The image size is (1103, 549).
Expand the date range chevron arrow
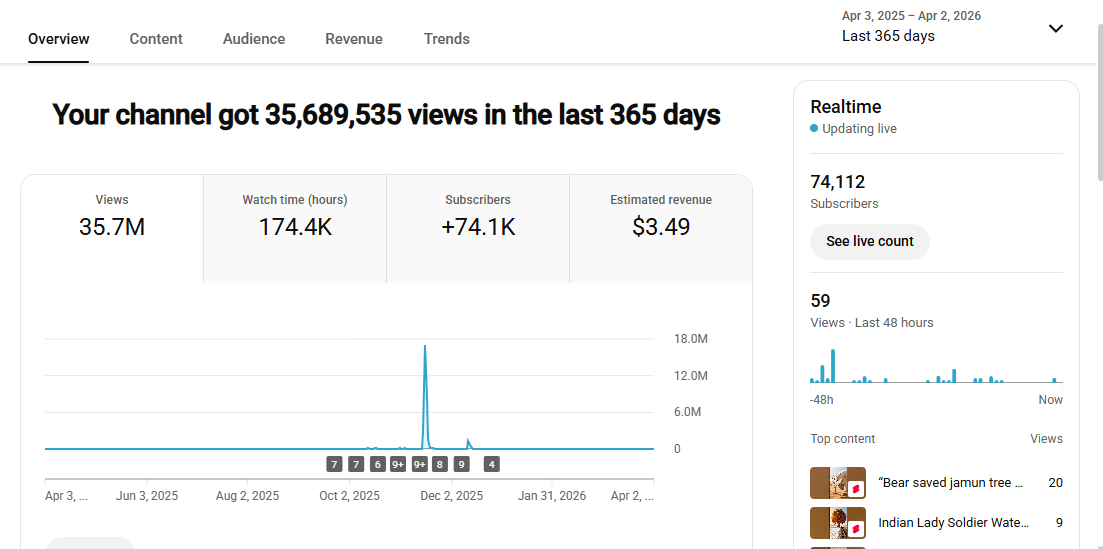(1055, 28)
